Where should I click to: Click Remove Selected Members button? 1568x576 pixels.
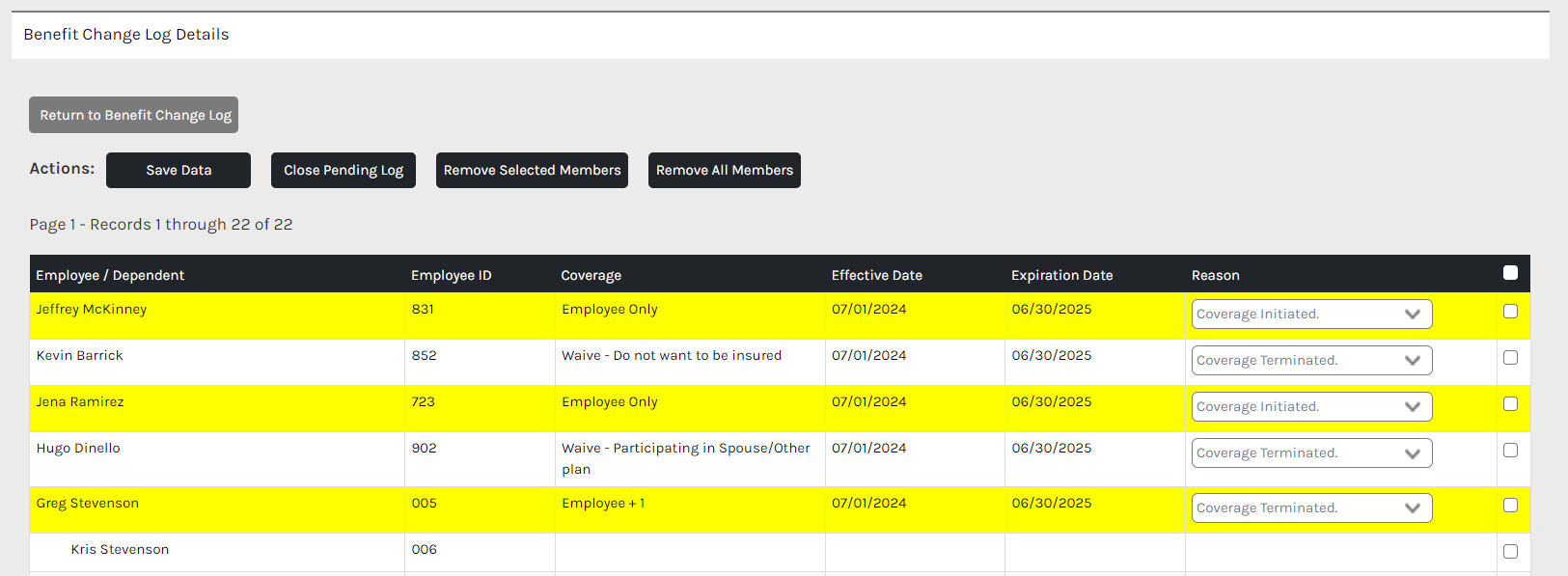[532, 170]
